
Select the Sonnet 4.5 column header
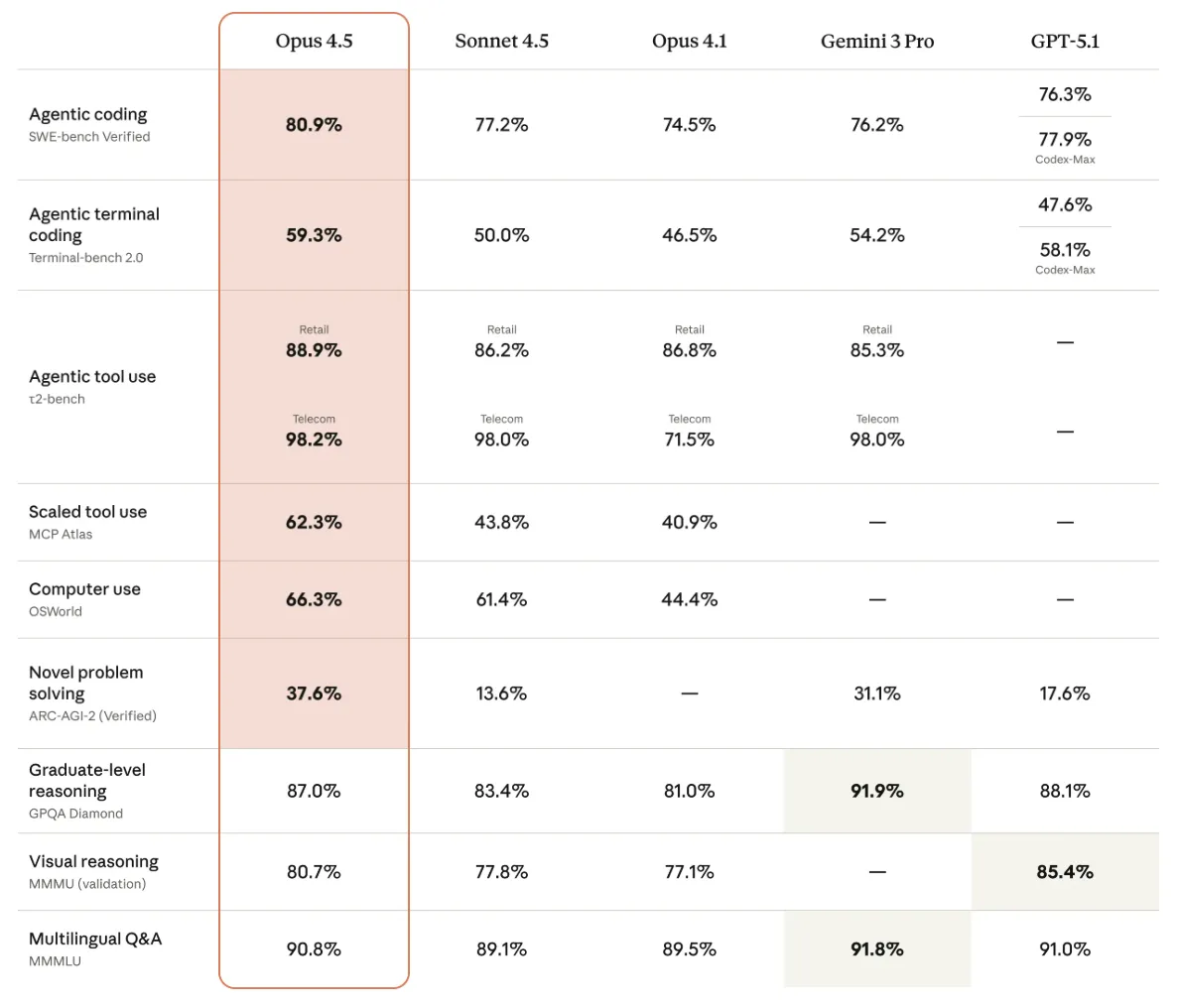click(501, 42)
